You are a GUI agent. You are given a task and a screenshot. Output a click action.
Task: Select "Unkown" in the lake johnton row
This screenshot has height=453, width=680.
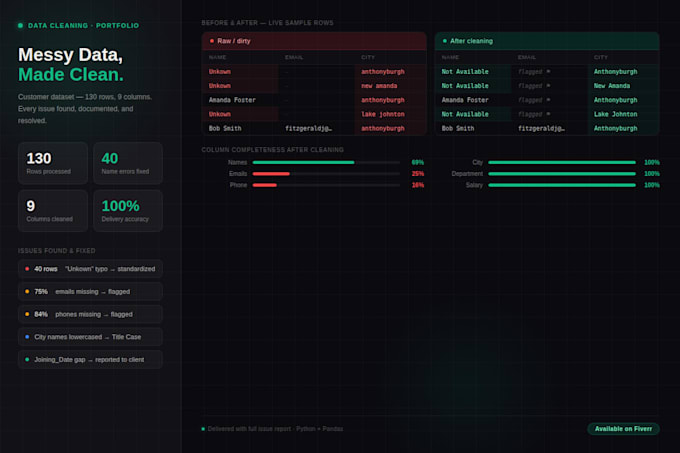point(219,114)
